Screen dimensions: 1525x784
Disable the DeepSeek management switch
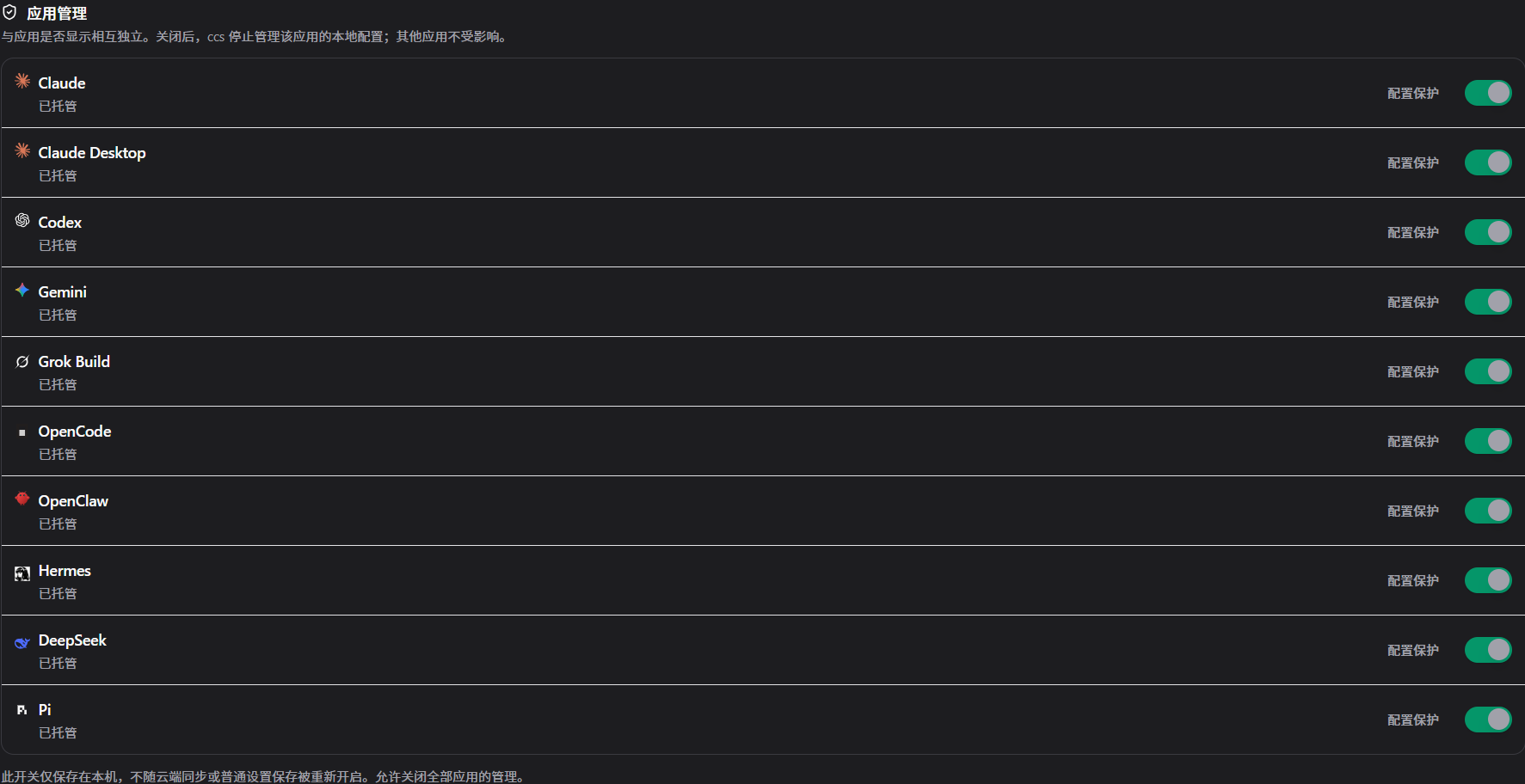pos(1488,650)
